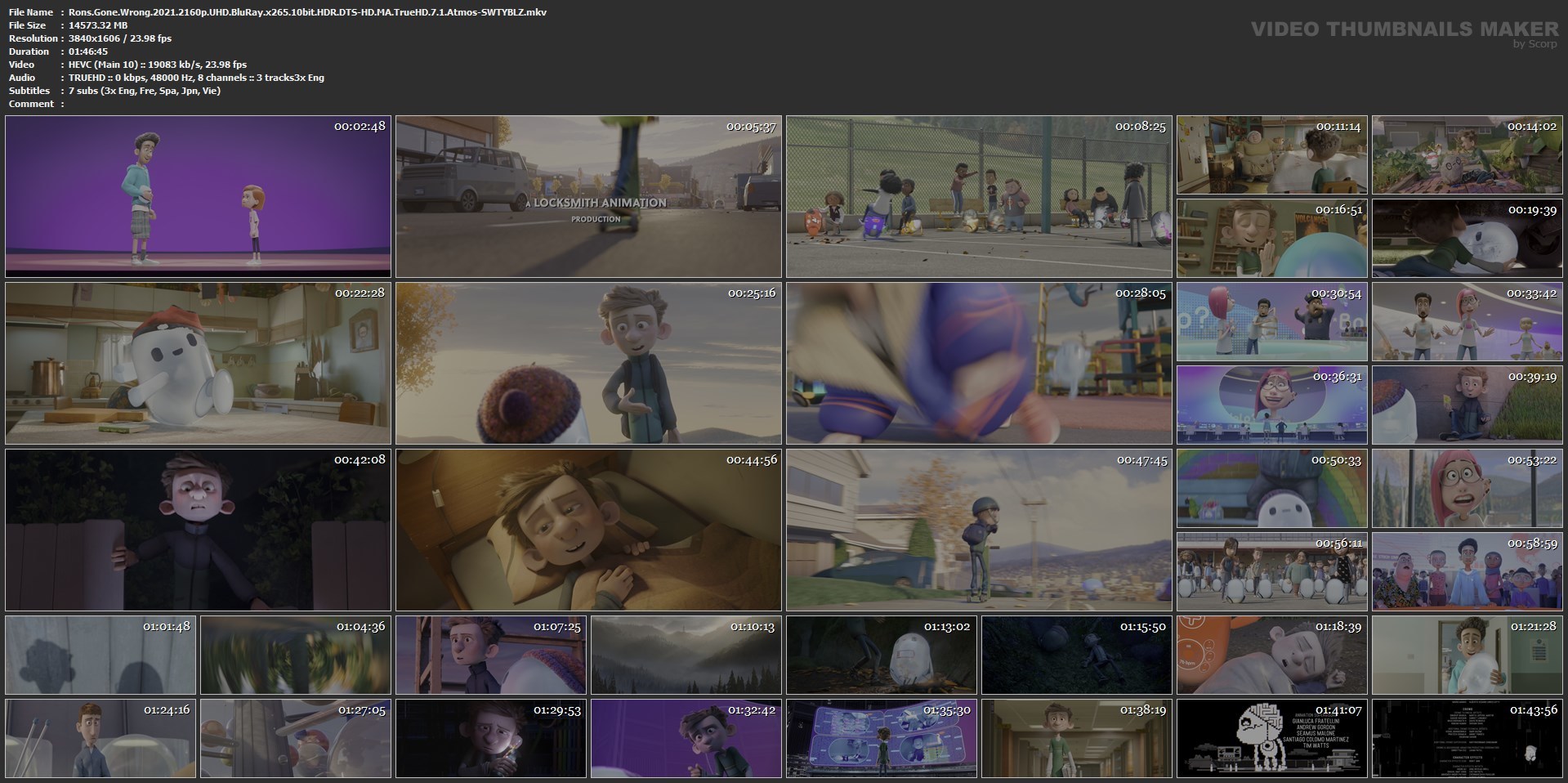Select the thumbnail at 00:05:37
The height and width of the screenshot is (783, 1568).
click(589, 196)
